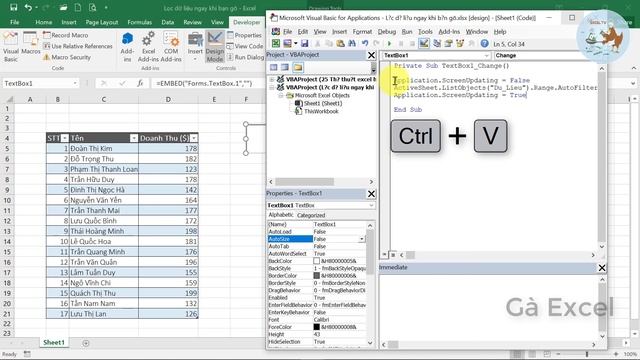
Task: Switch to the Formulas tab in Excel
Action: click(x=140, y=22)
